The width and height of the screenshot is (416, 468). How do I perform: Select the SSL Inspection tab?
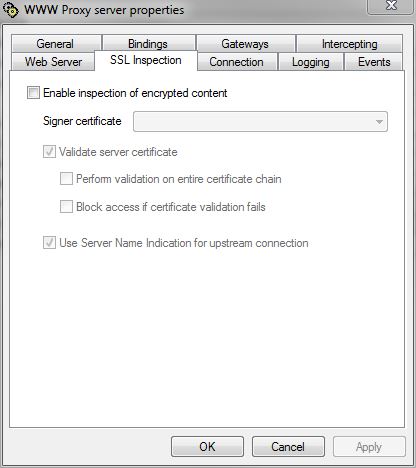pos(146,60)
